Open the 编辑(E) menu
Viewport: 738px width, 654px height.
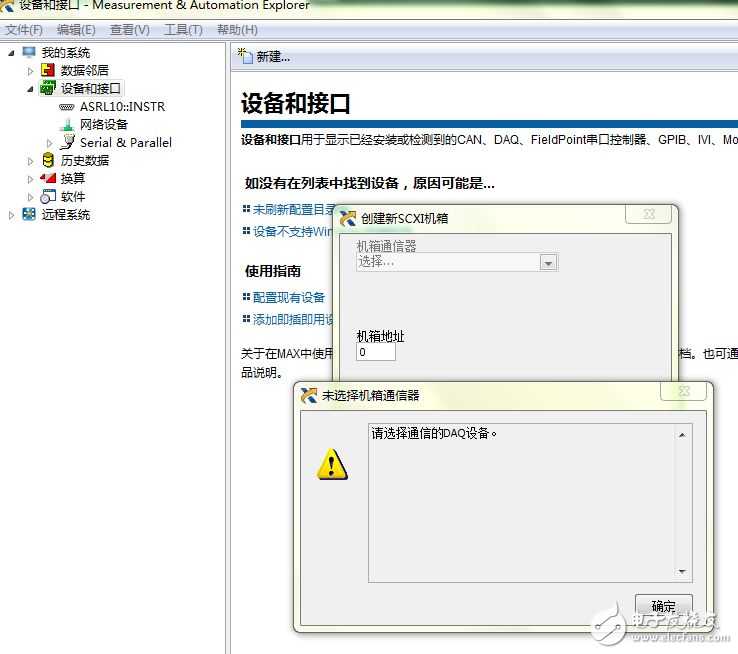[76, 30]
